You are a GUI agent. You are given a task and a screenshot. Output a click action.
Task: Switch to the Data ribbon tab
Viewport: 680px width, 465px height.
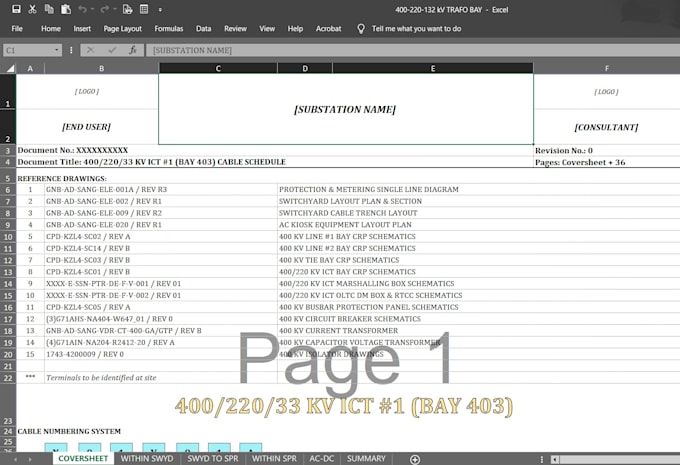pos(203,29)
